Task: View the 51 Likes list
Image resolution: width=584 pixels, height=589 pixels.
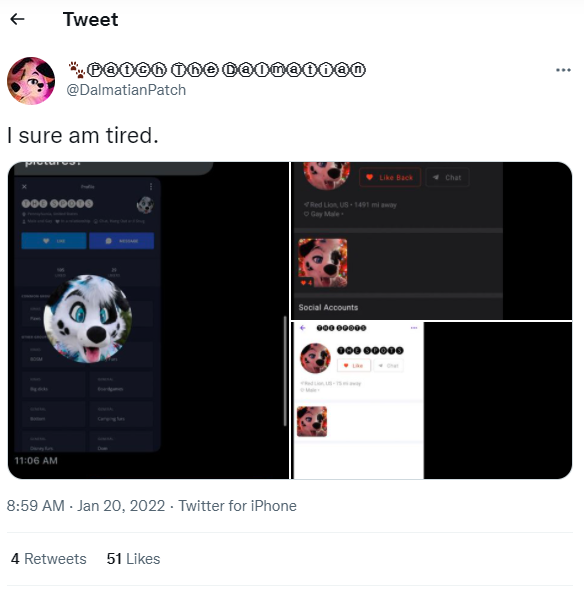Action: [133, 559]
